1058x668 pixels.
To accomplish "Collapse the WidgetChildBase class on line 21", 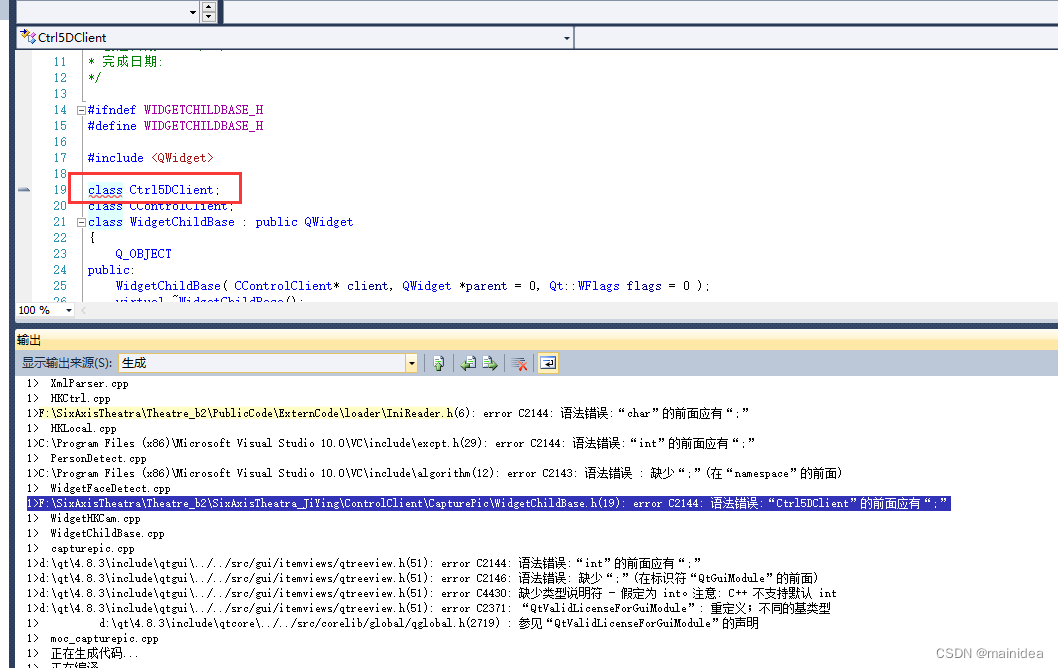I will pos(80,221).
